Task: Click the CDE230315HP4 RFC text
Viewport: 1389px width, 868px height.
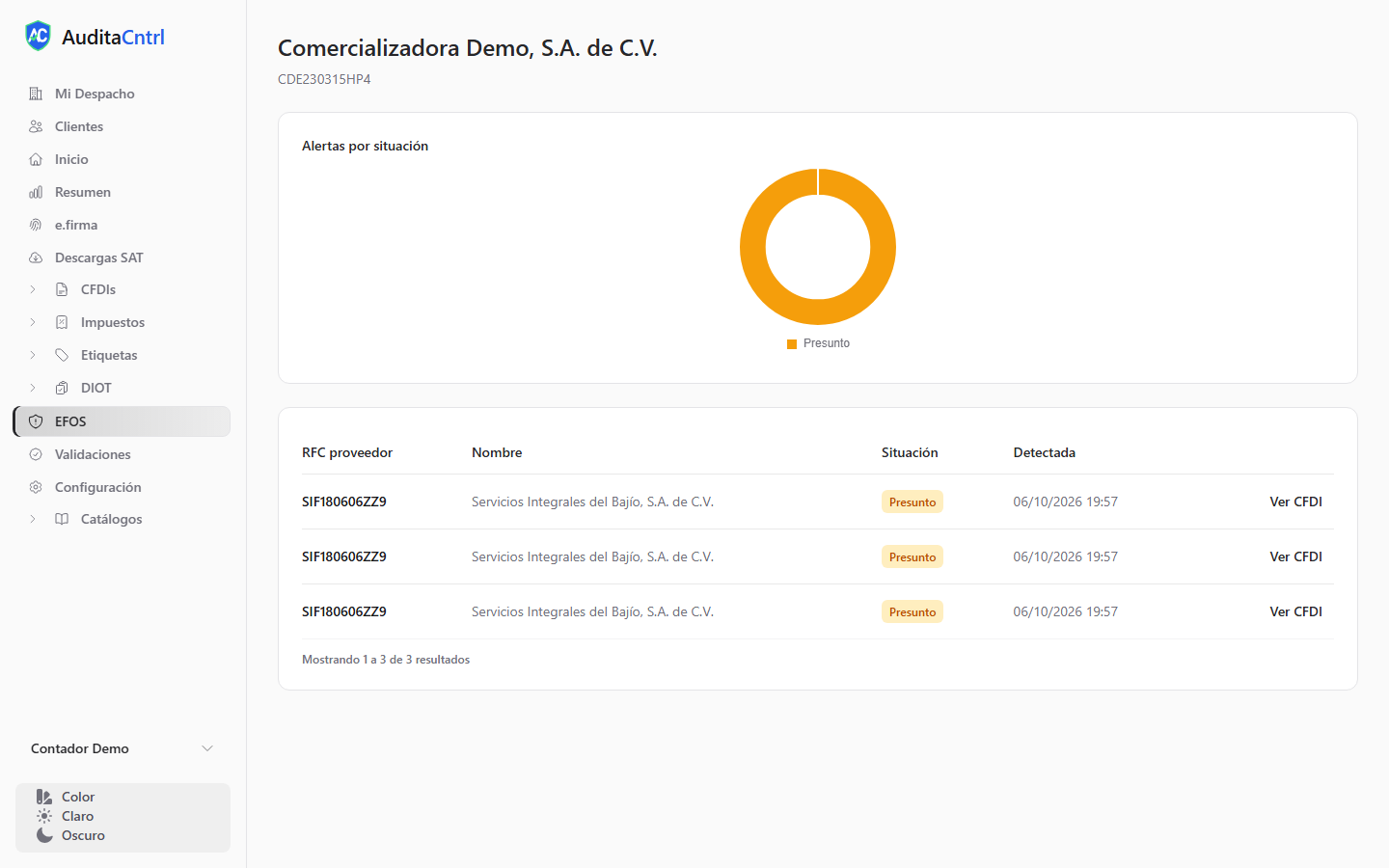Action: 324,79
